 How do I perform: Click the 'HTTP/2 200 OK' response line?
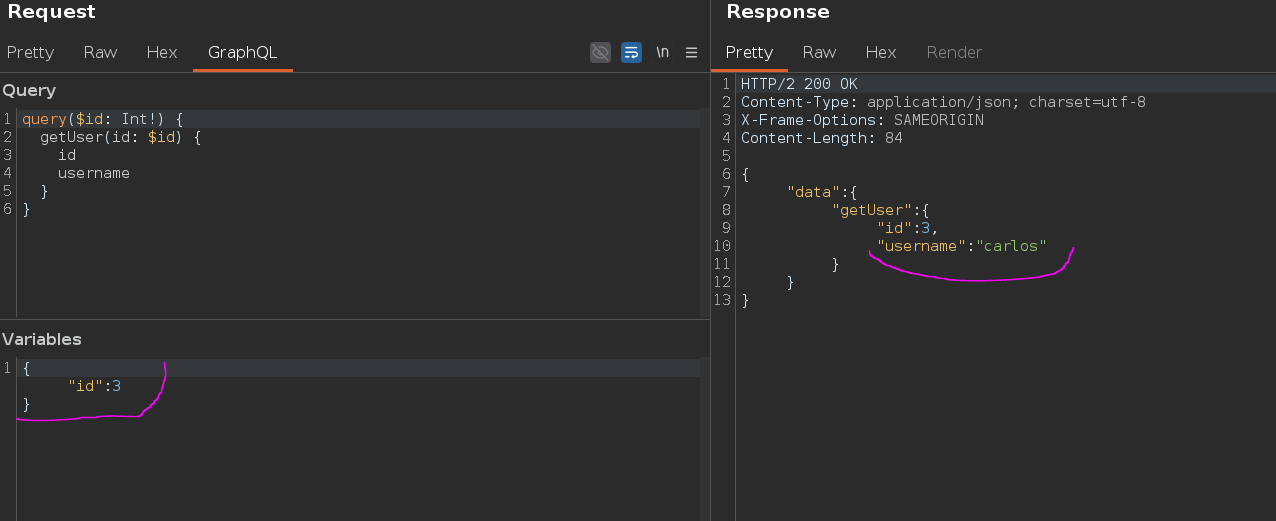pyautogui.click(x=799, y=84)
